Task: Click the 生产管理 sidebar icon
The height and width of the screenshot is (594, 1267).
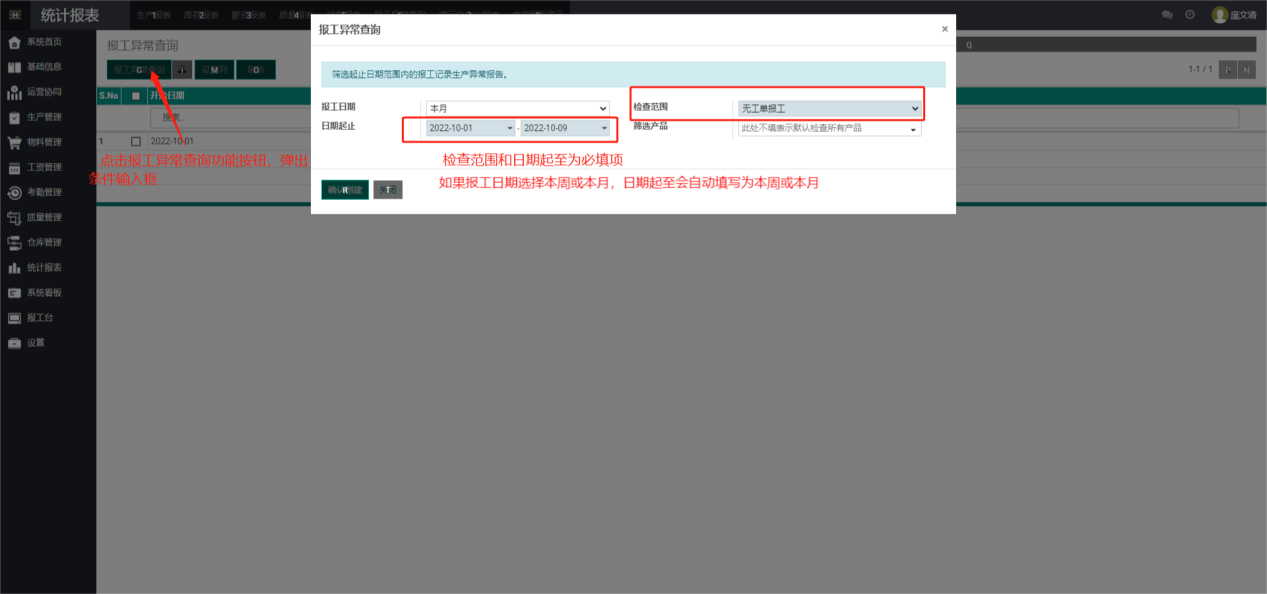Action: [14, 117]
